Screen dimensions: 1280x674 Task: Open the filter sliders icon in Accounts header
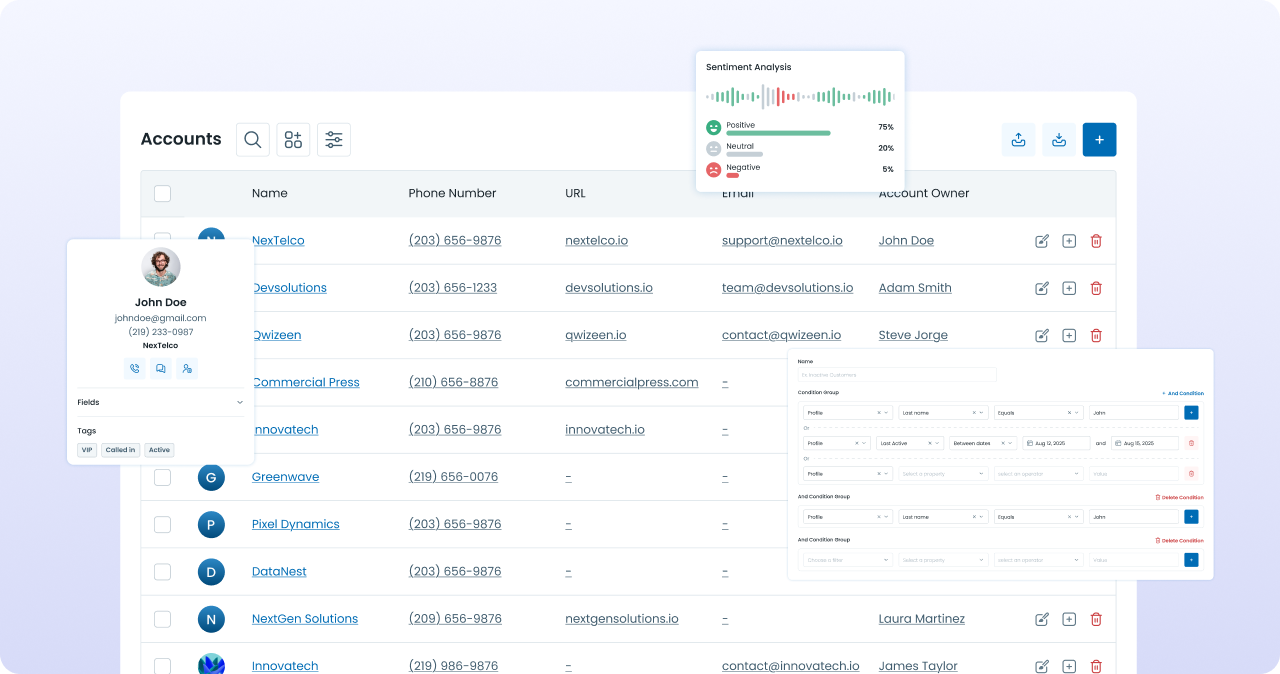pyautogui.click(x=334, y=140)
